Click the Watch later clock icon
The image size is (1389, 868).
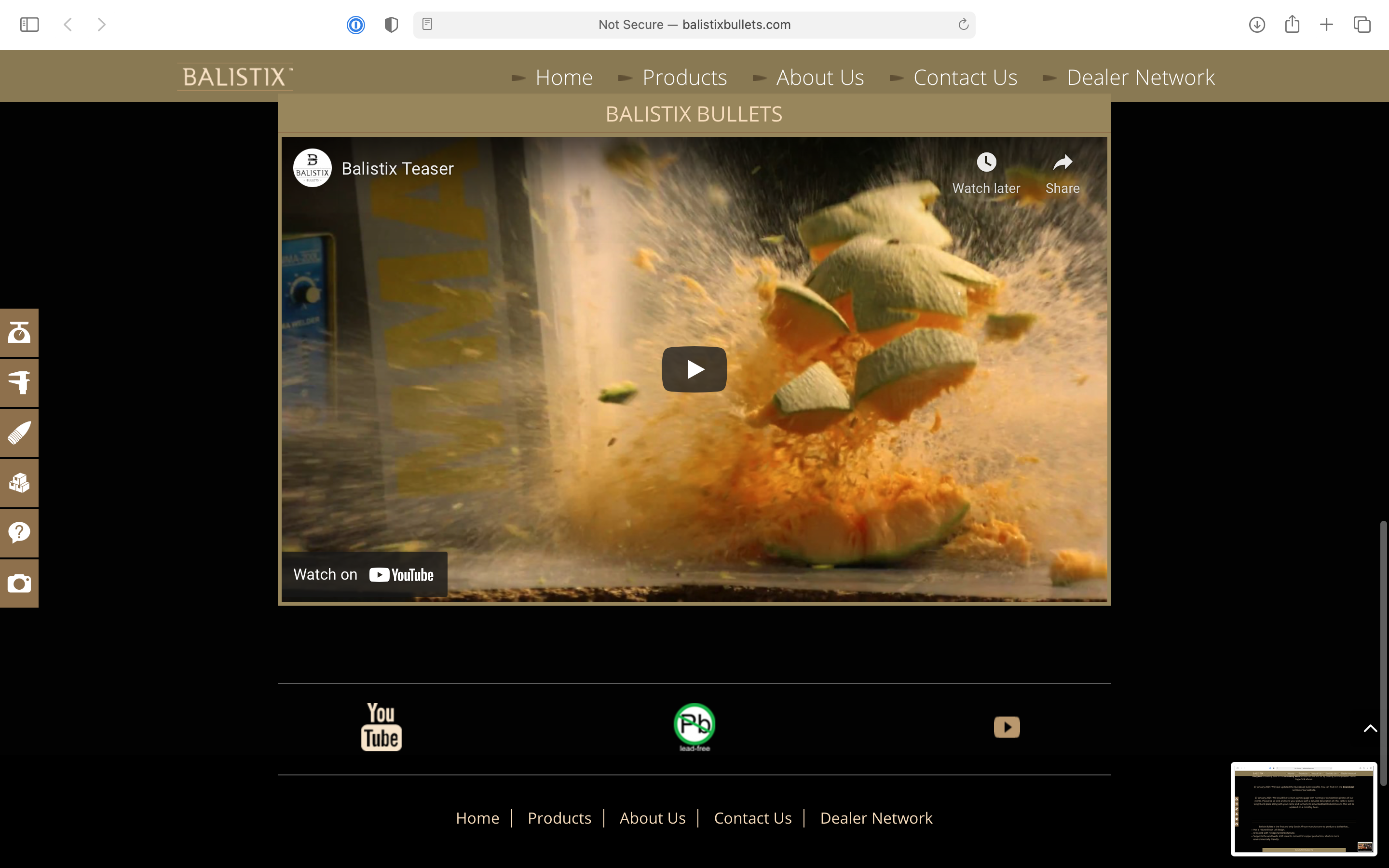(x=986, y=163)
